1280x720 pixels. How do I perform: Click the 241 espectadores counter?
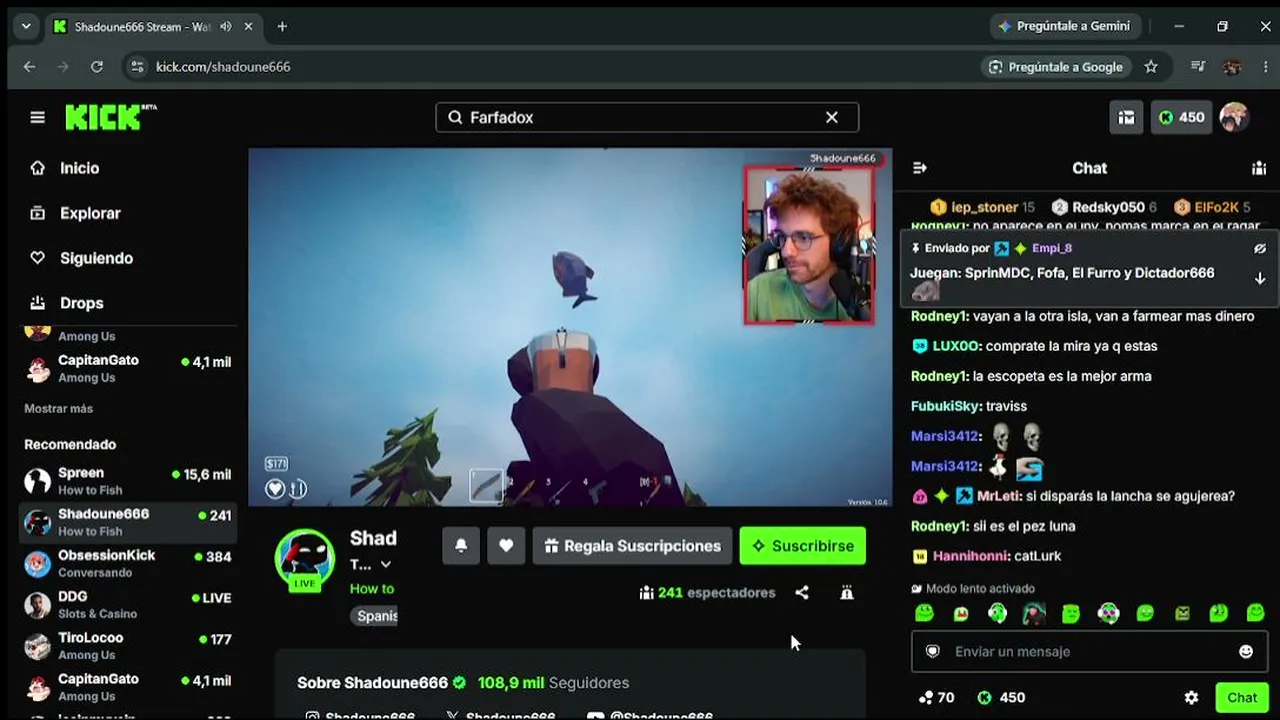click(x=707, y=593)
